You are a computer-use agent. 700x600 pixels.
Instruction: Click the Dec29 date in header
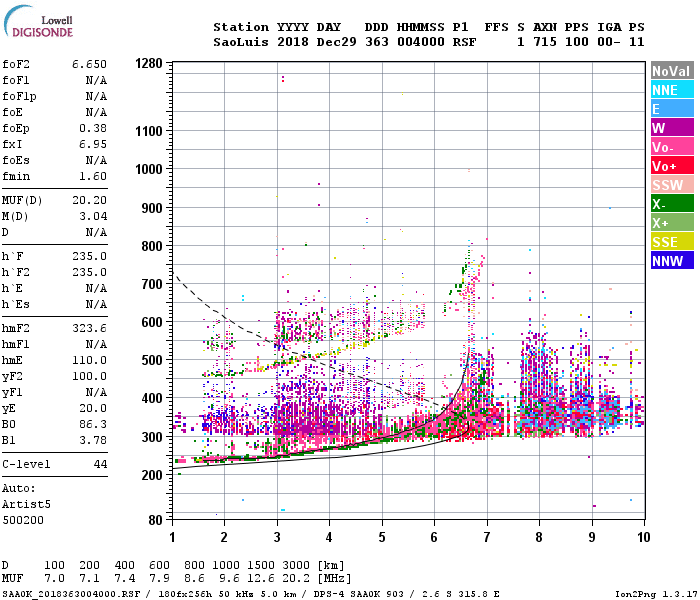point(336,42)
